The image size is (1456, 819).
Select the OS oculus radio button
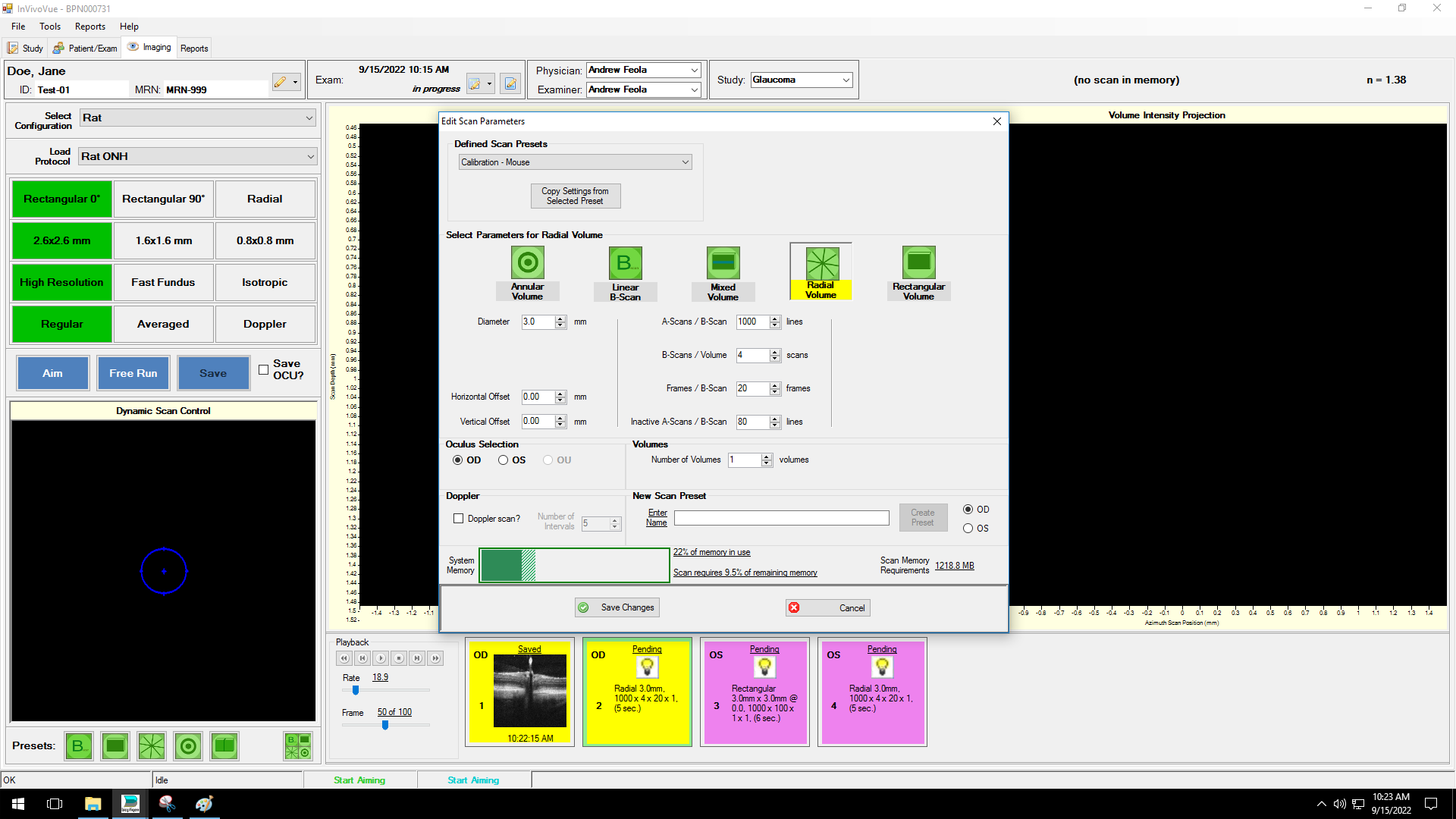coord(504,460)
